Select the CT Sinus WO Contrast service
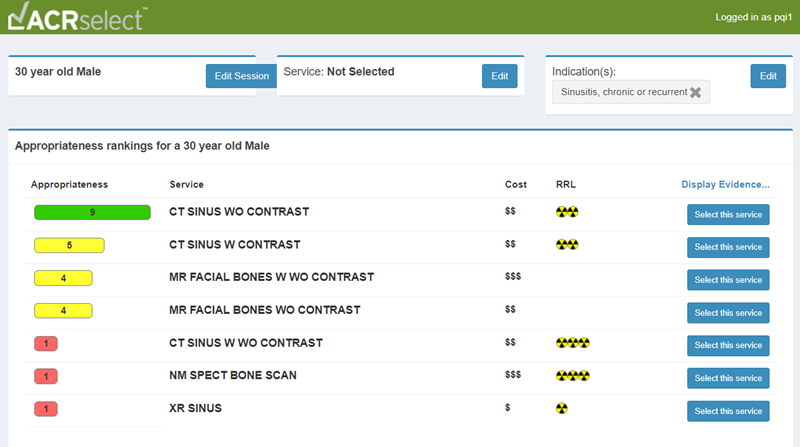Image resolution: width=800 pixels, height=447 pixels. coord(728,215)
